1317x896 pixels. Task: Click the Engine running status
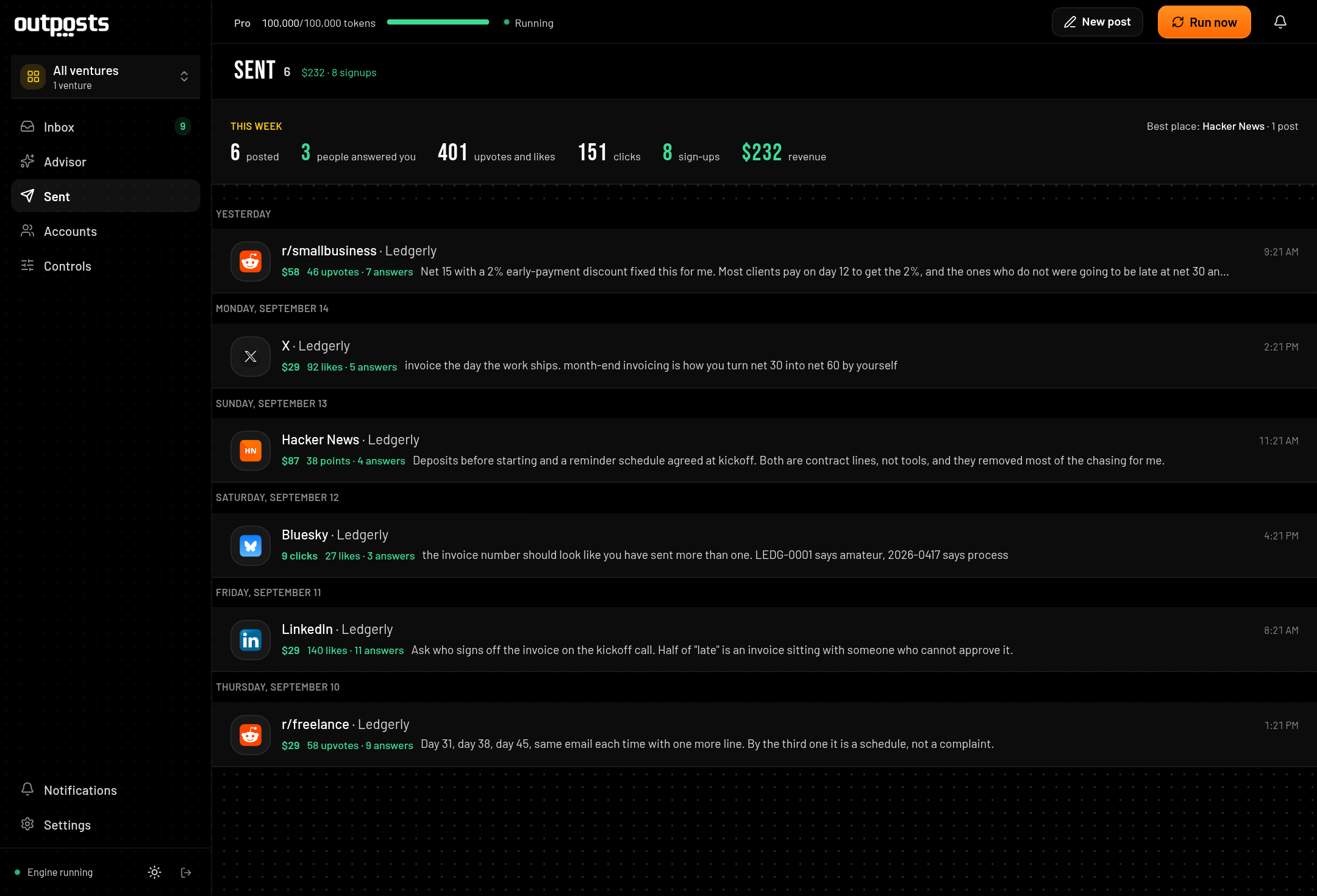[x=54, y=872]
